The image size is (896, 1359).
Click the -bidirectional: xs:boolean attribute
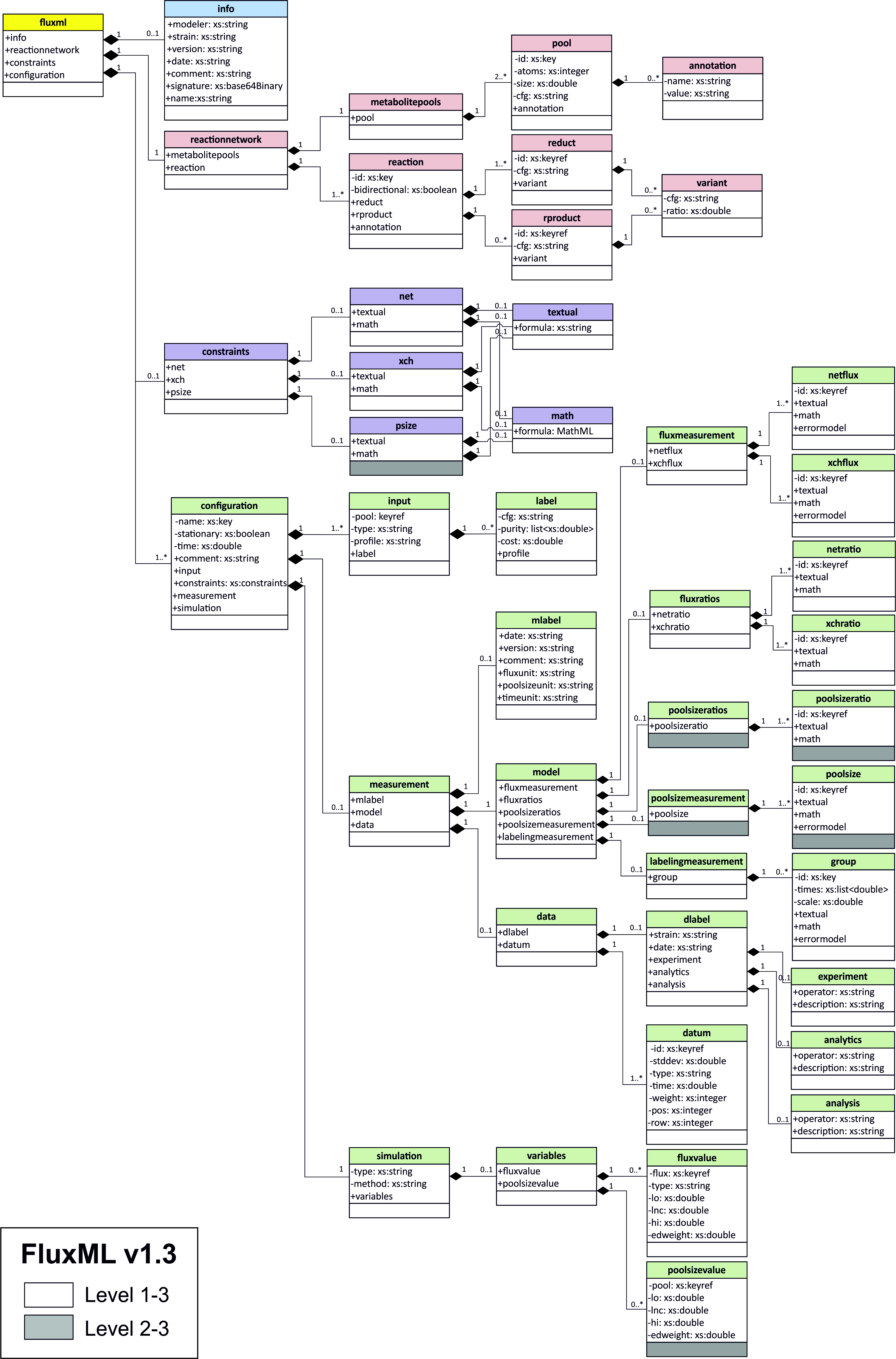[404, 190]
